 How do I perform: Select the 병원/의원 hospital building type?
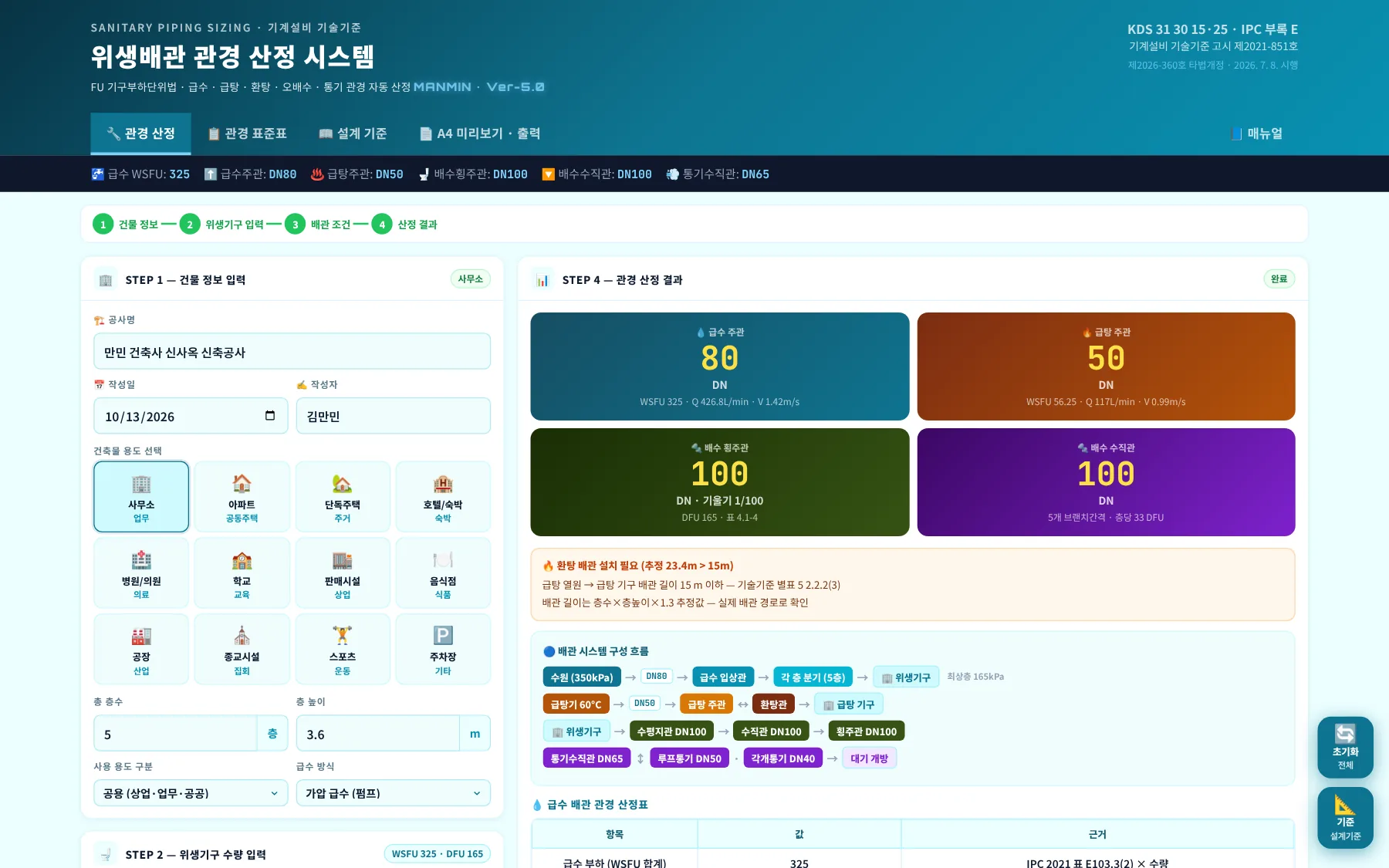tap(141, 573)
